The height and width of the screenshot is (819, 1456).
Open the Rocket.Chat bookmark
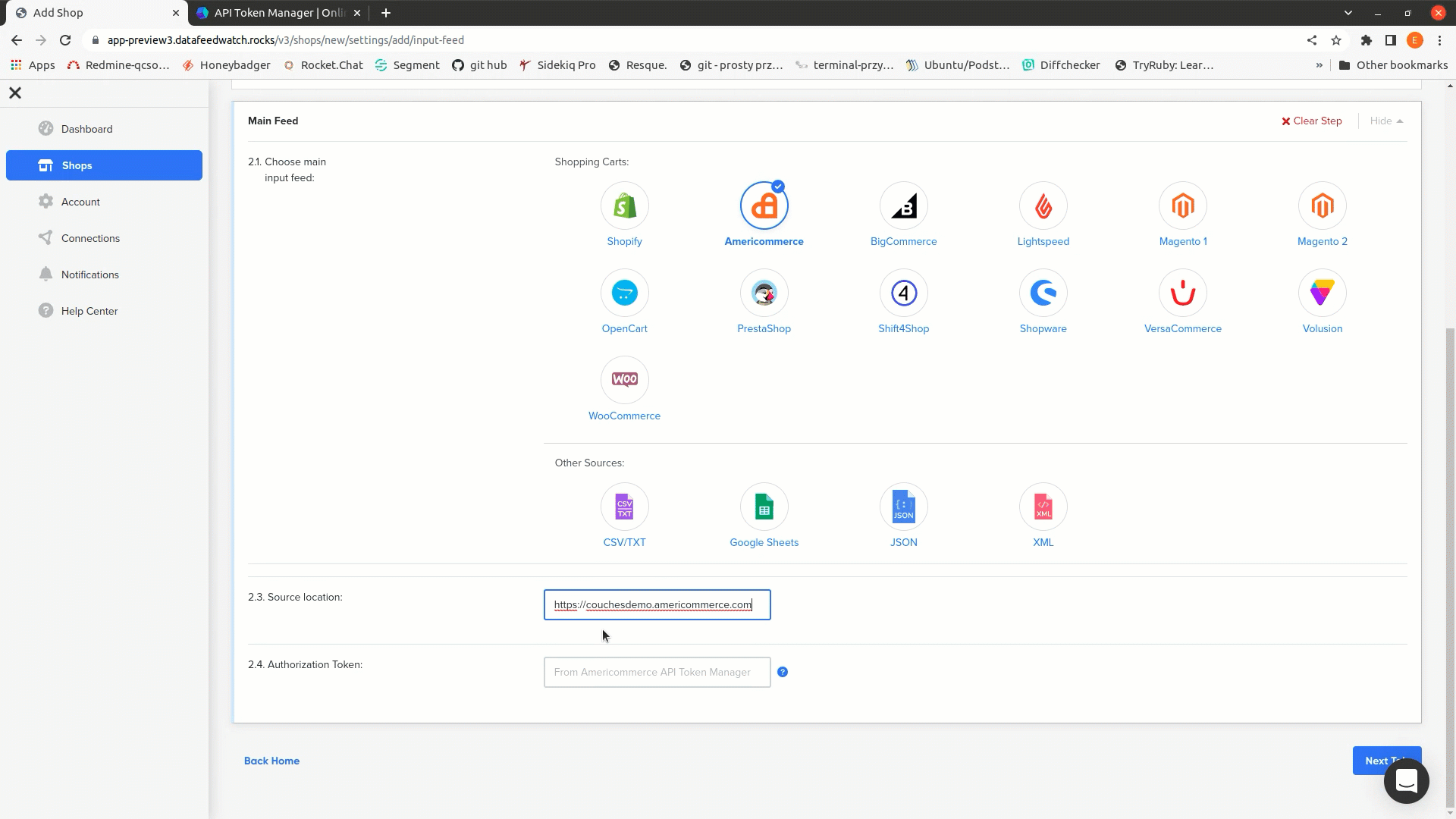[x=323, y=65]
